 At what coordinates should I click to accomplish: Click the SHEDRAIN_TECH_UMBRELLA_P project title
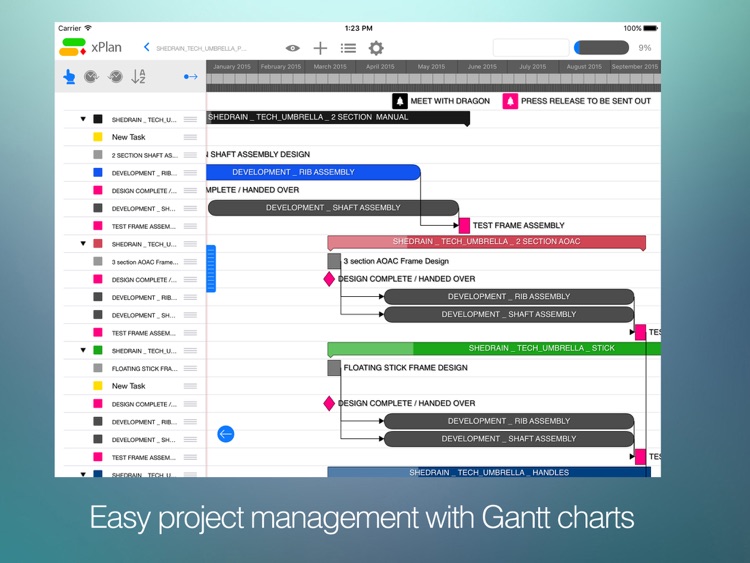click(201, 48)
